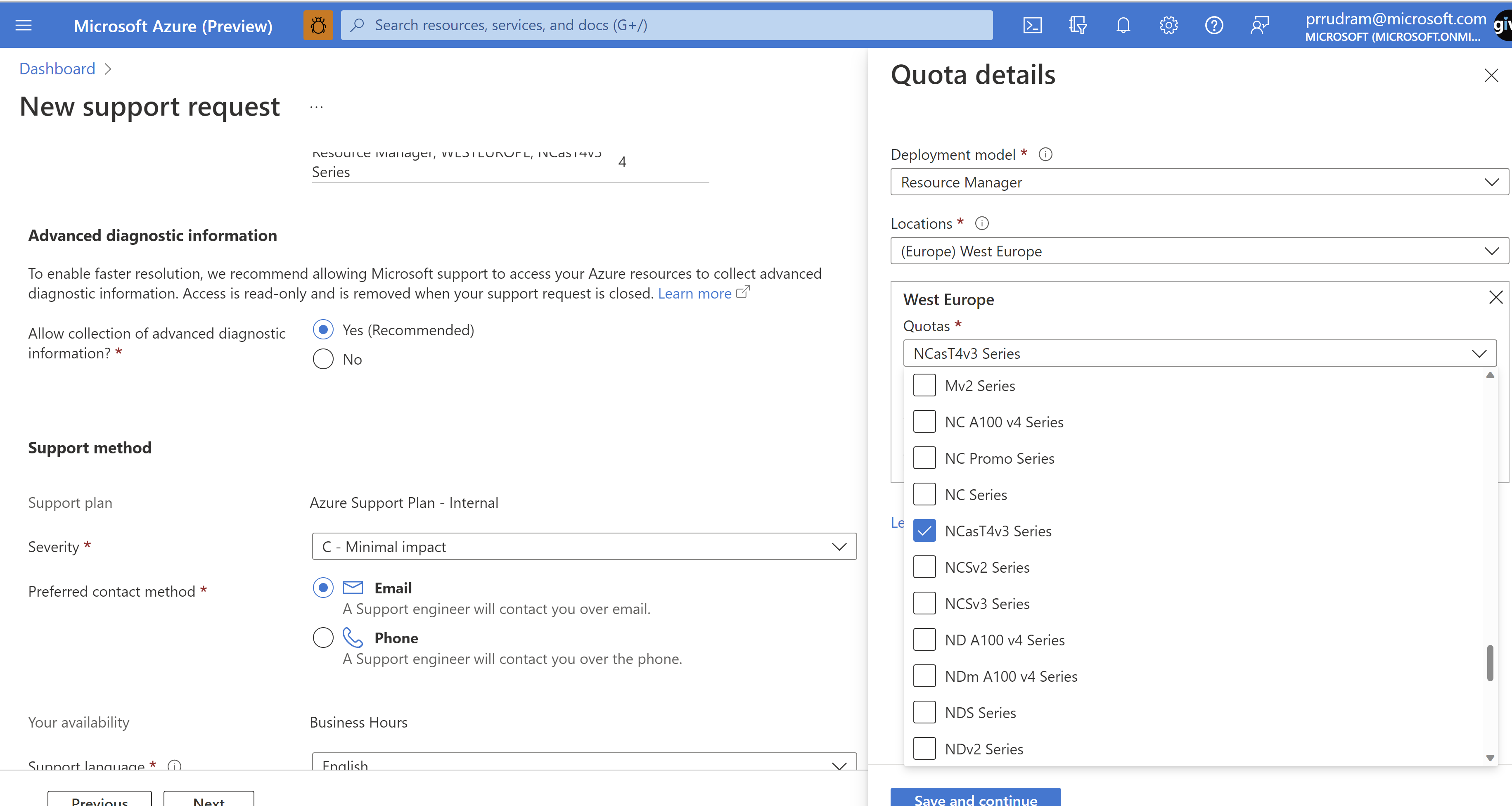This screenshot has width=1512, height=806.
Task: Click Deployment model info icon
Action: tap(1045, 154)
